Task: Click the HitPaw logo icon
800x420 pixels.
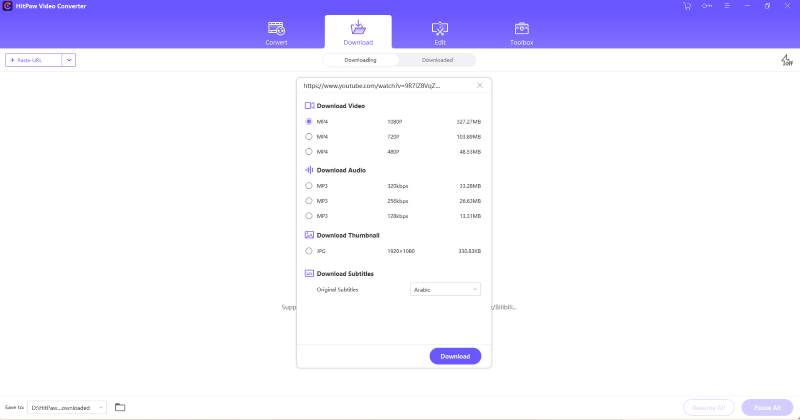Action: point(7,6)
